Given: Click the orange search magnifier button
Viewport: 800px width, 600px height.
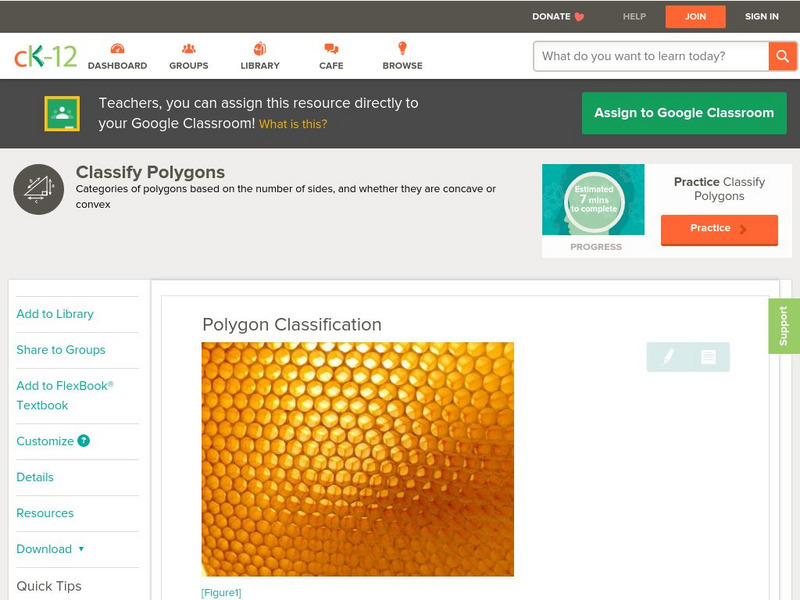Looking at the screenshot, I should [782, 56].
